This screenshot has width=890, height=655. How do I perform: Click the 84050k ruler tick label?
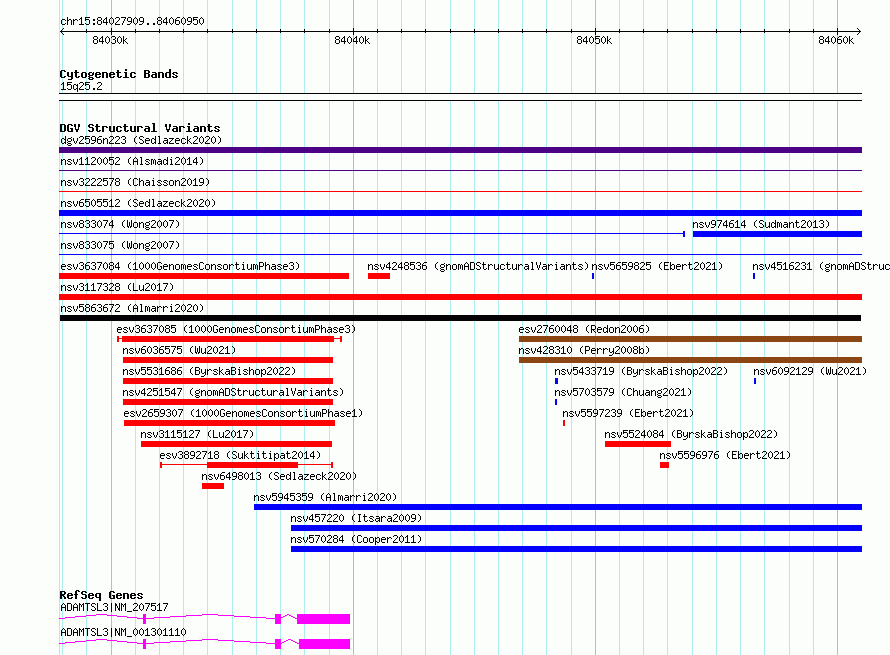(x=594, y=40)
